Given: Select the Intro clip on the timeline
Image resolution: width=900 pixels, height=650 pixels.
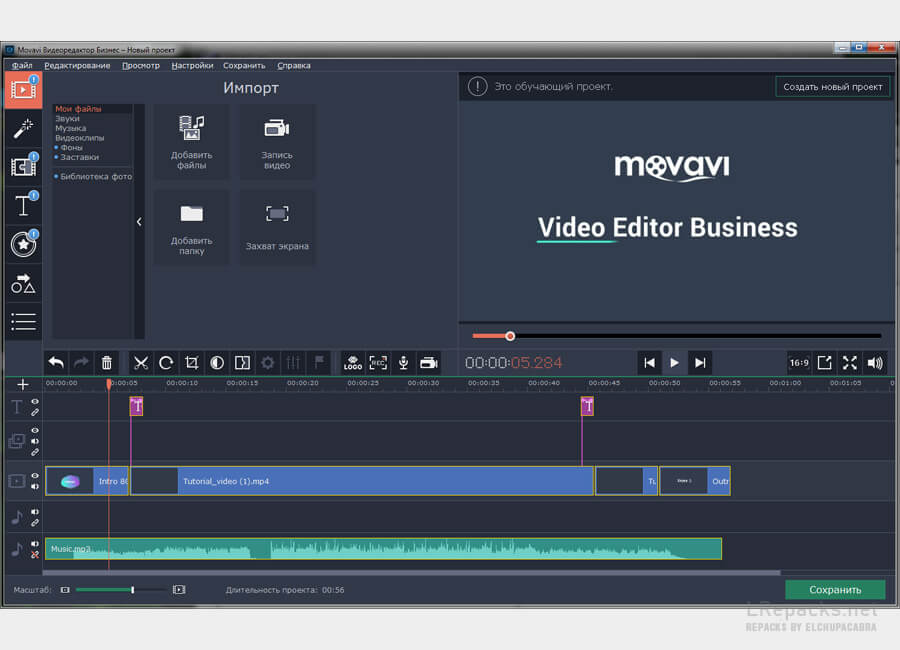Looking at the screenshot, I should click(x=87, y=481).
